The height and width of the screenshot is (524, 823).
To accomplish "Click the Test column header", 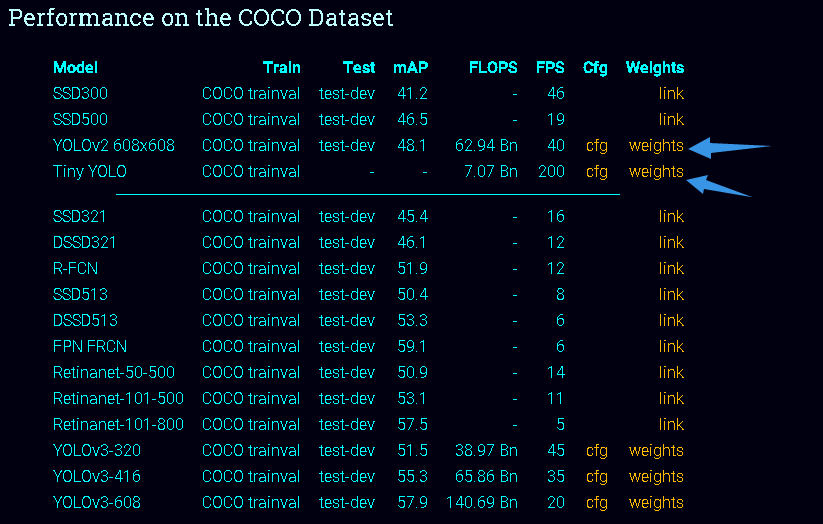I will (x=359, y=67).
